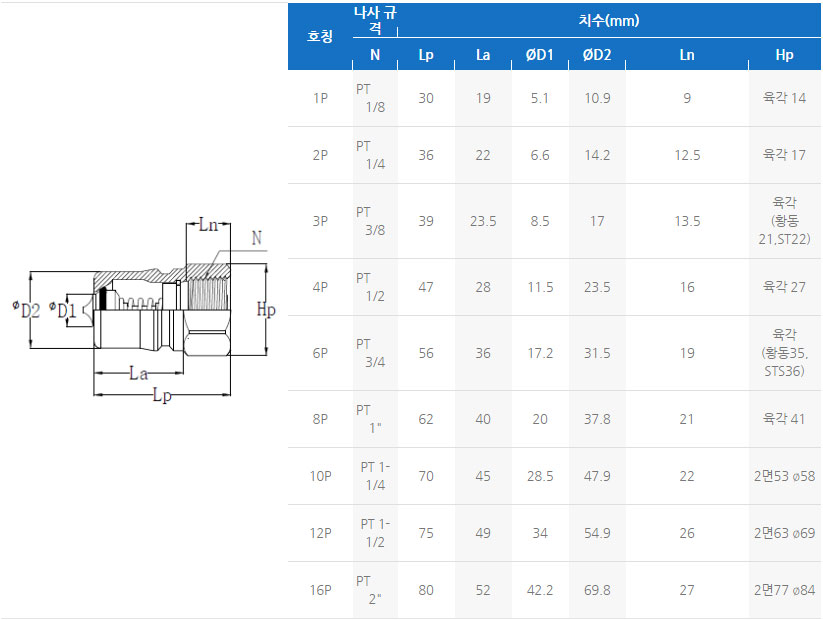Click the PT 1-1/2 thread size cell
This screenshot has height=620, width=823.
(x=375, y=533)
